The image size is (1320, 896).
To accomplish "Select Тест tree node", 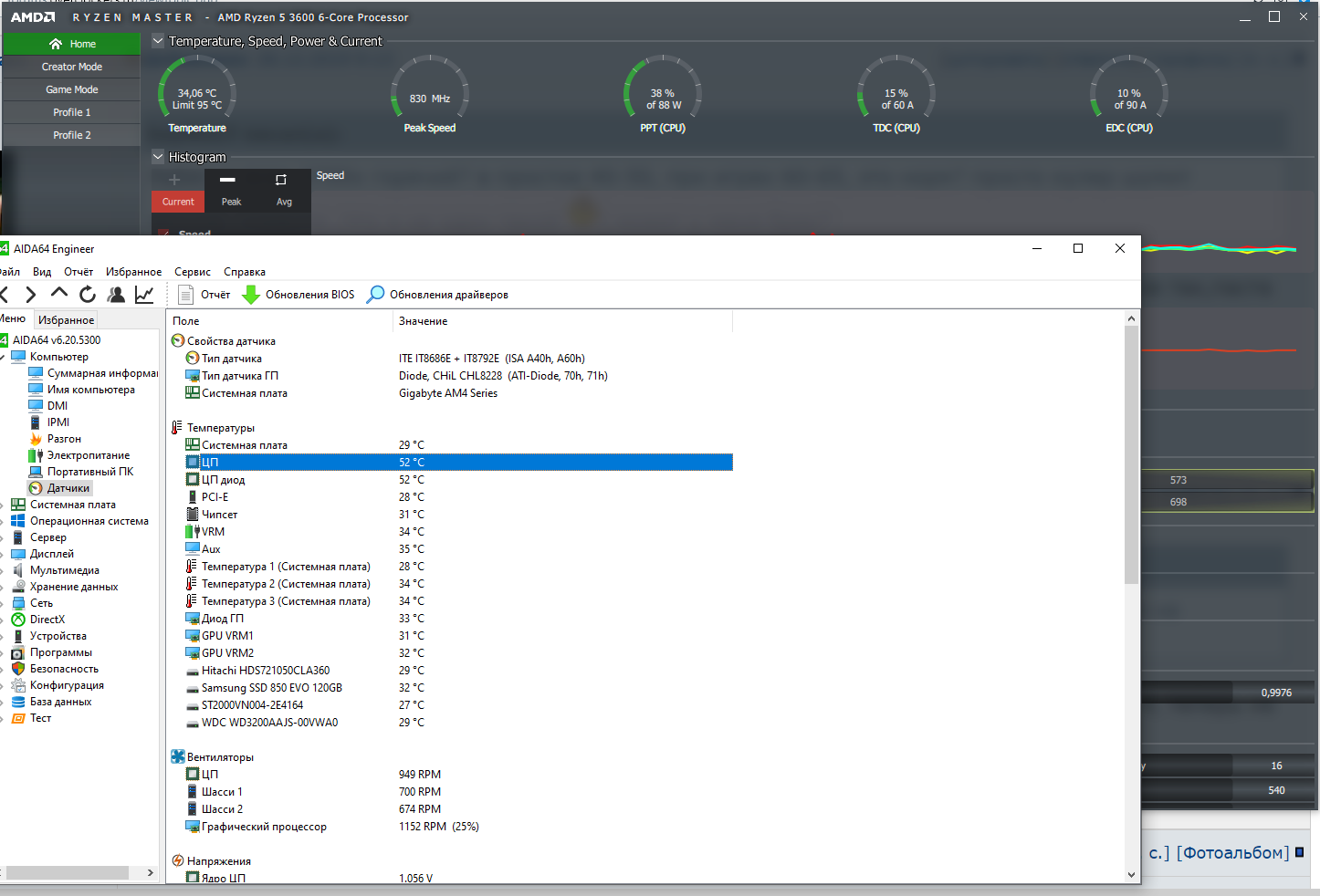I will tap(40, 718).
